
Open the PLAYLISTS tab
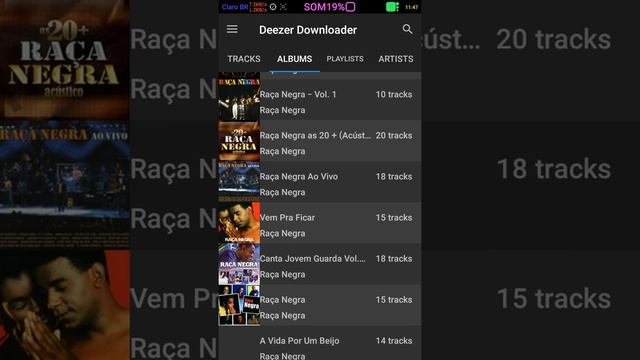click(345, 59)
